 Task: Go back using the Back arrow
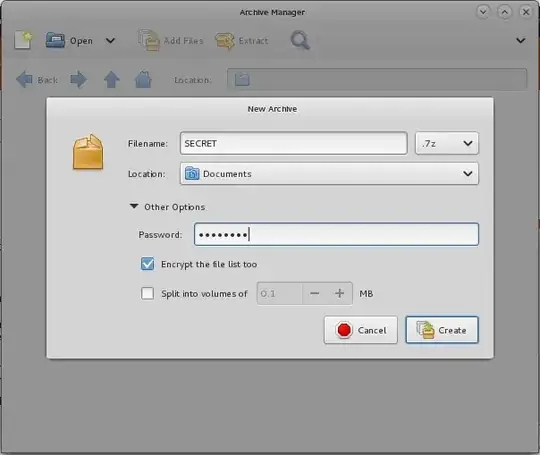[24, 80]
